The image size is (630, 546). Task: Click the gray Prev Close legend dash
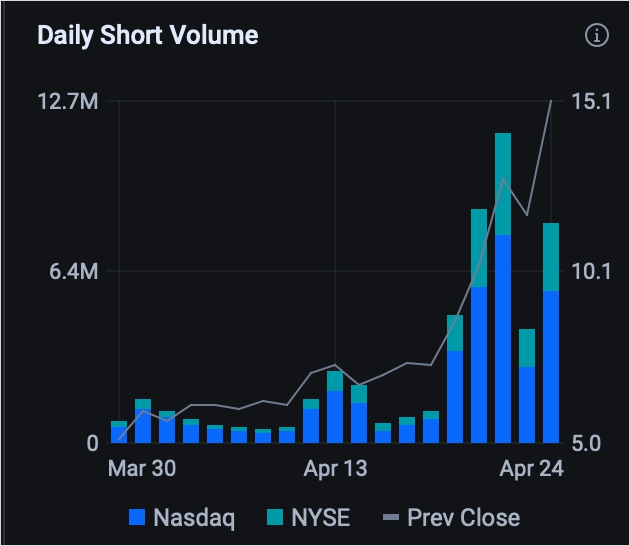391,517
